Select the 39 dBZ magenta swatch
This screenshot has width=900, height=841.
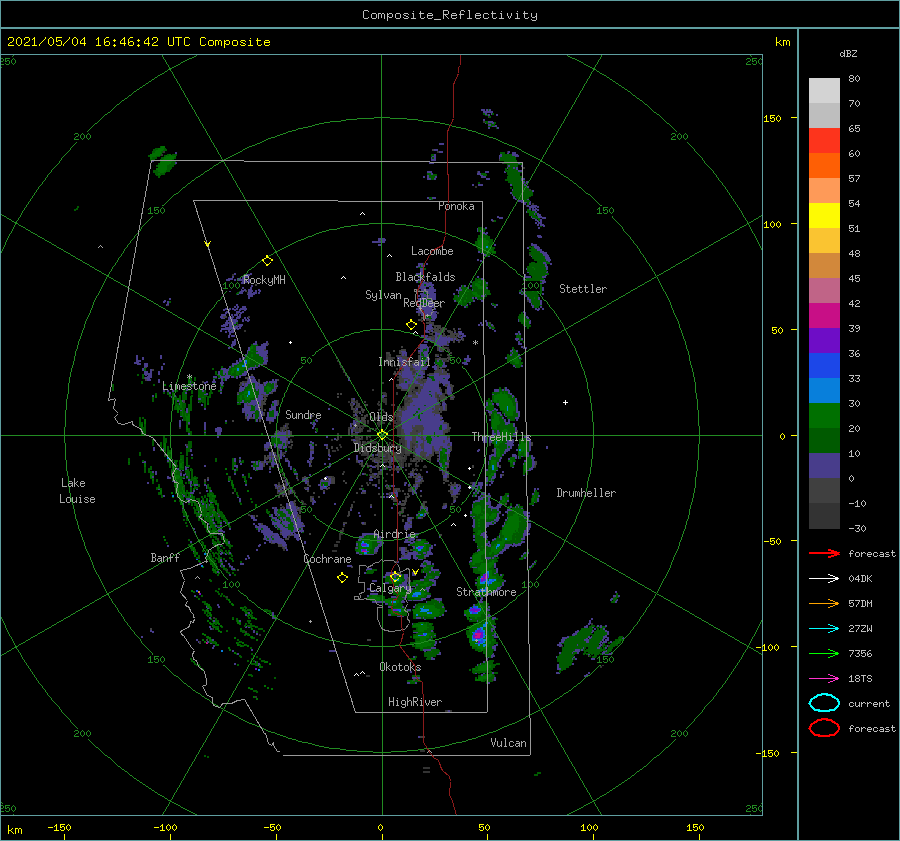tap(824, 315)
